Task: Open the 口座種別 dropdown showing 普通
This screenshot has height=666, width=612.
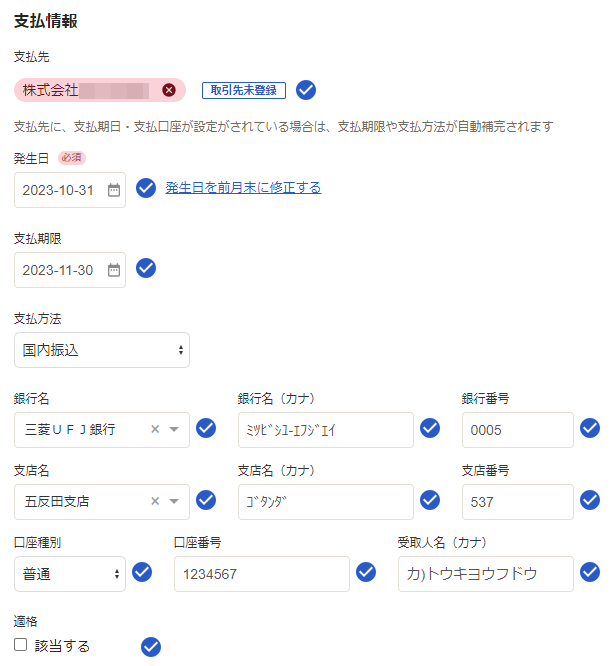Action: tap(70, 574)
